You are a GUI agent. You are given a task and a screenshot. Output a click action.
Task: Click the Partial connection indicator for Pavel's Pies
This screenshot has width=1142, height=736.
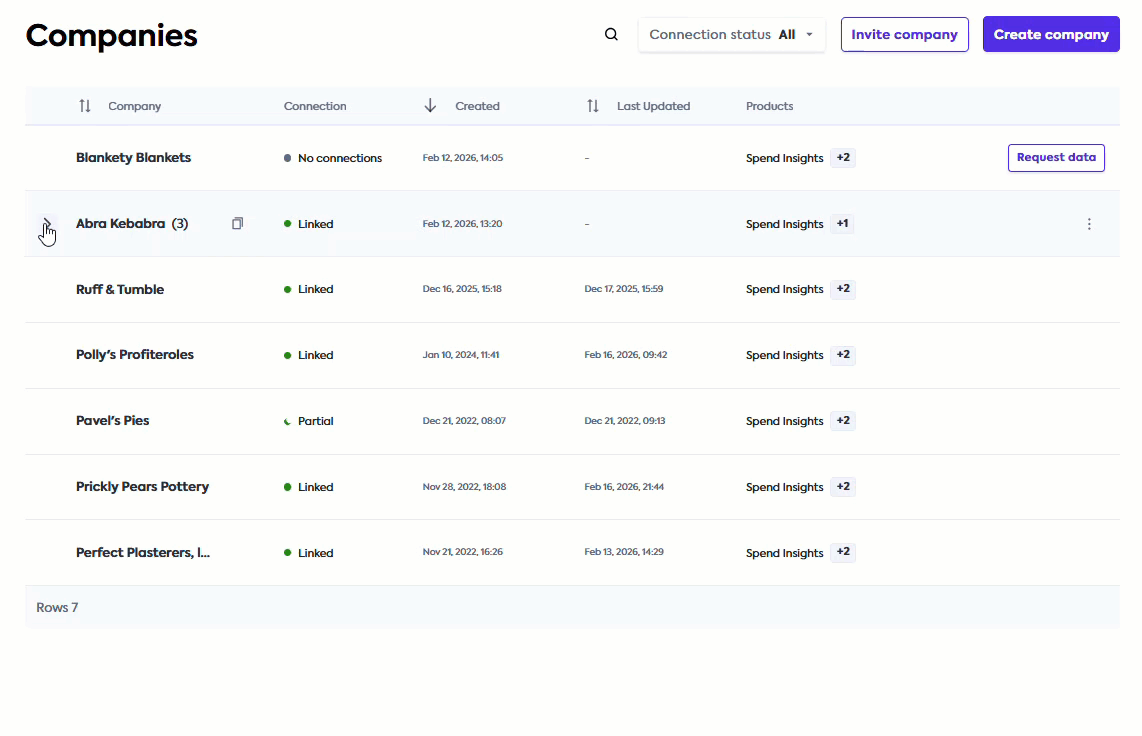(288, 421)
